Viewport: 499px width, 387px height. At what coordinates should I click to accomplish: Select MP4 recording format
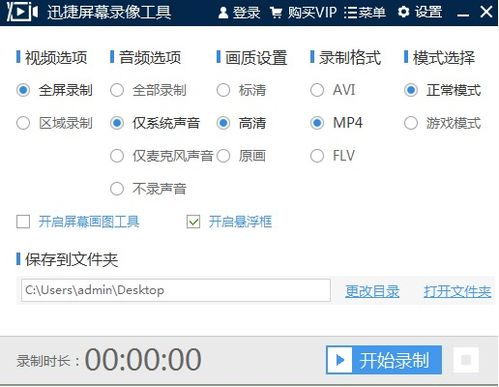[317, 123]
